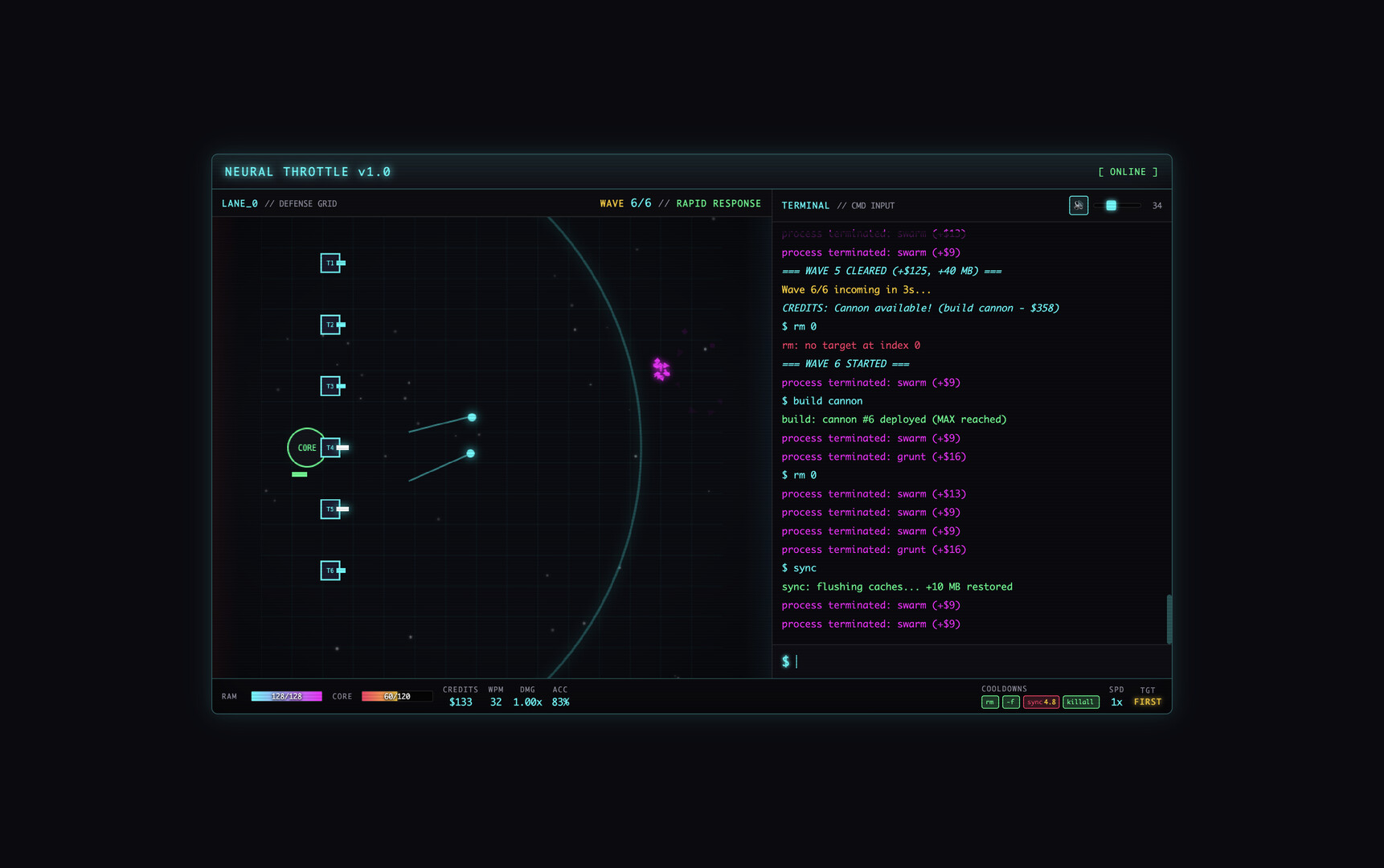The width and height of the screenshot is (1384, 868).
Task: Toggle the ONLINE status indicator
Action: [1128, 171]
